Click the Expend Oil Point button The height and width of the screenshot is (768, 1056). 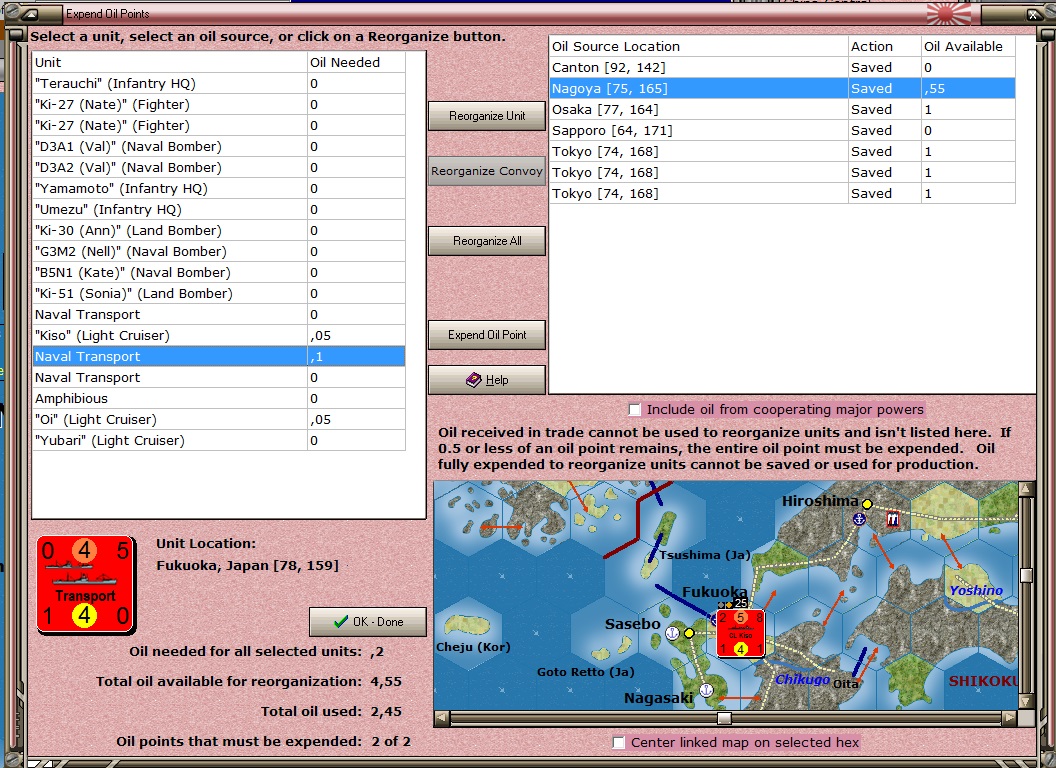point(487,335)
